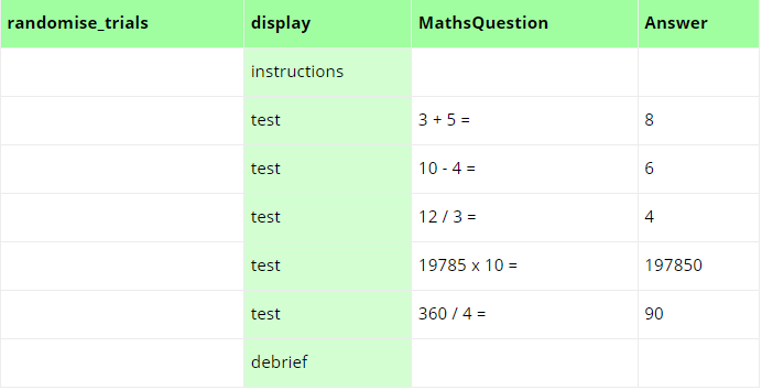Select the '19785 x 10 =' question cell

524,266
